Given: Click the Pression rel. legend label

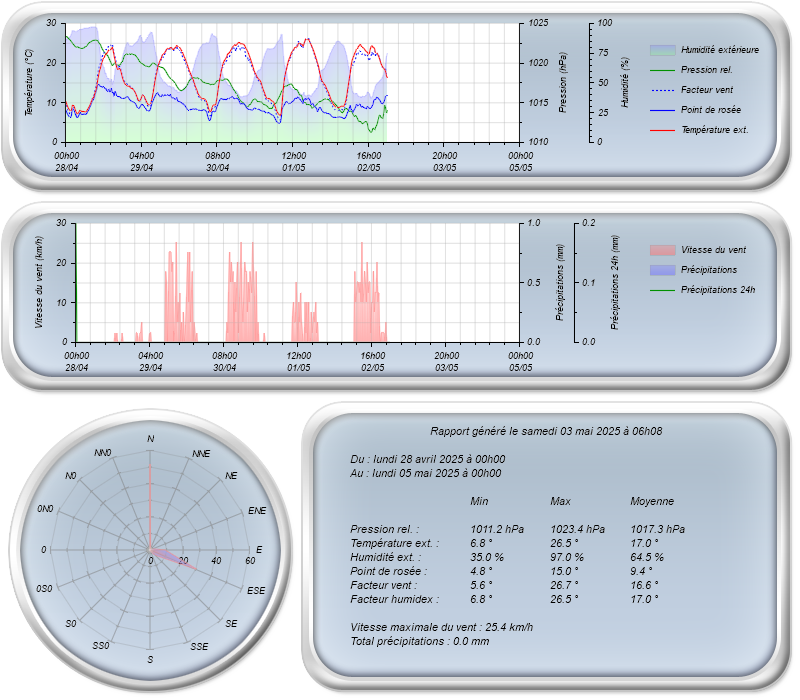Looking at the screenshot, I should tap(707, 70).
